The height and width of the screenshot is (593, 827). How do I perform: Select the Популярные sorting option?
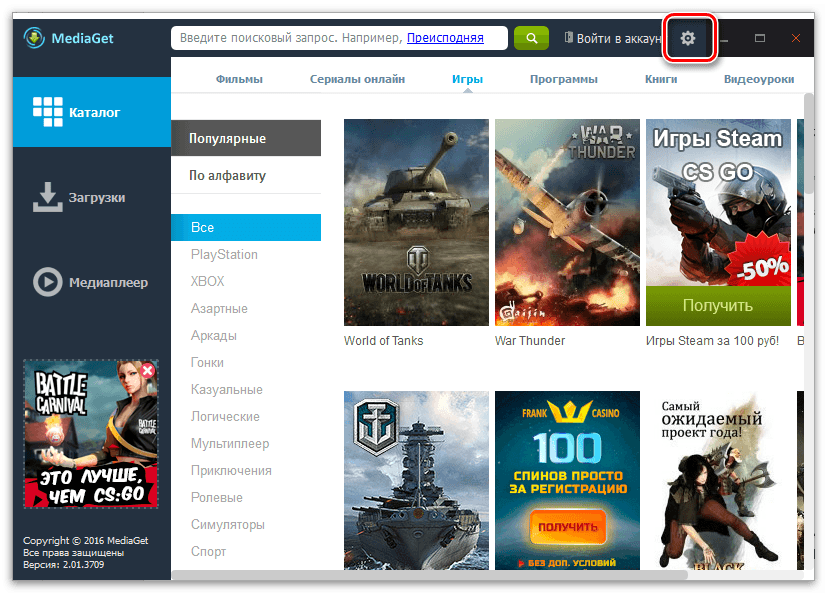click(246, 138)
